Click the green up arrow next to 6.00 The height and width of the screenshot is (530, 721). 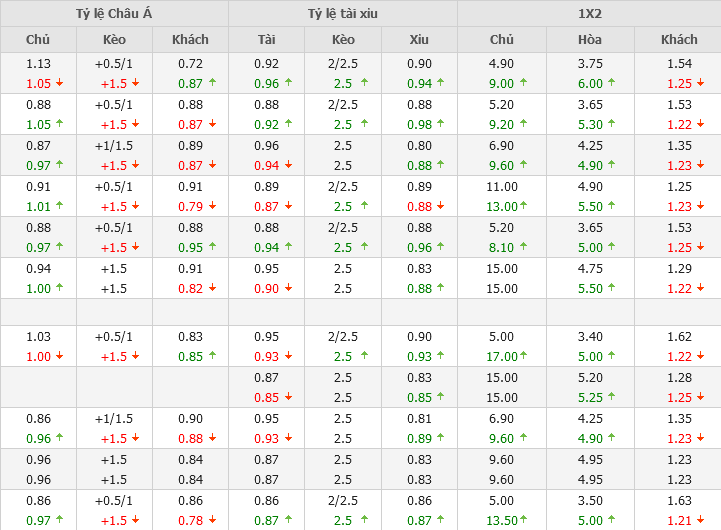click(x=611, y=84)
